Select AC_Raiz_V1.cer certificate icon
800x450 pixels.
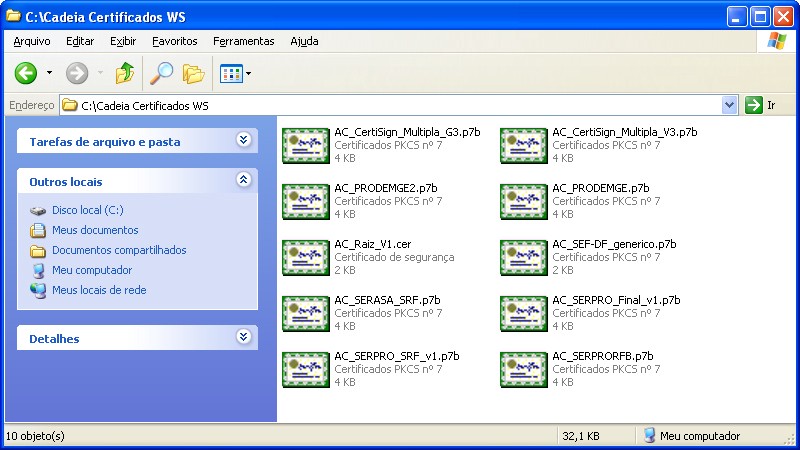pos(306,258)
